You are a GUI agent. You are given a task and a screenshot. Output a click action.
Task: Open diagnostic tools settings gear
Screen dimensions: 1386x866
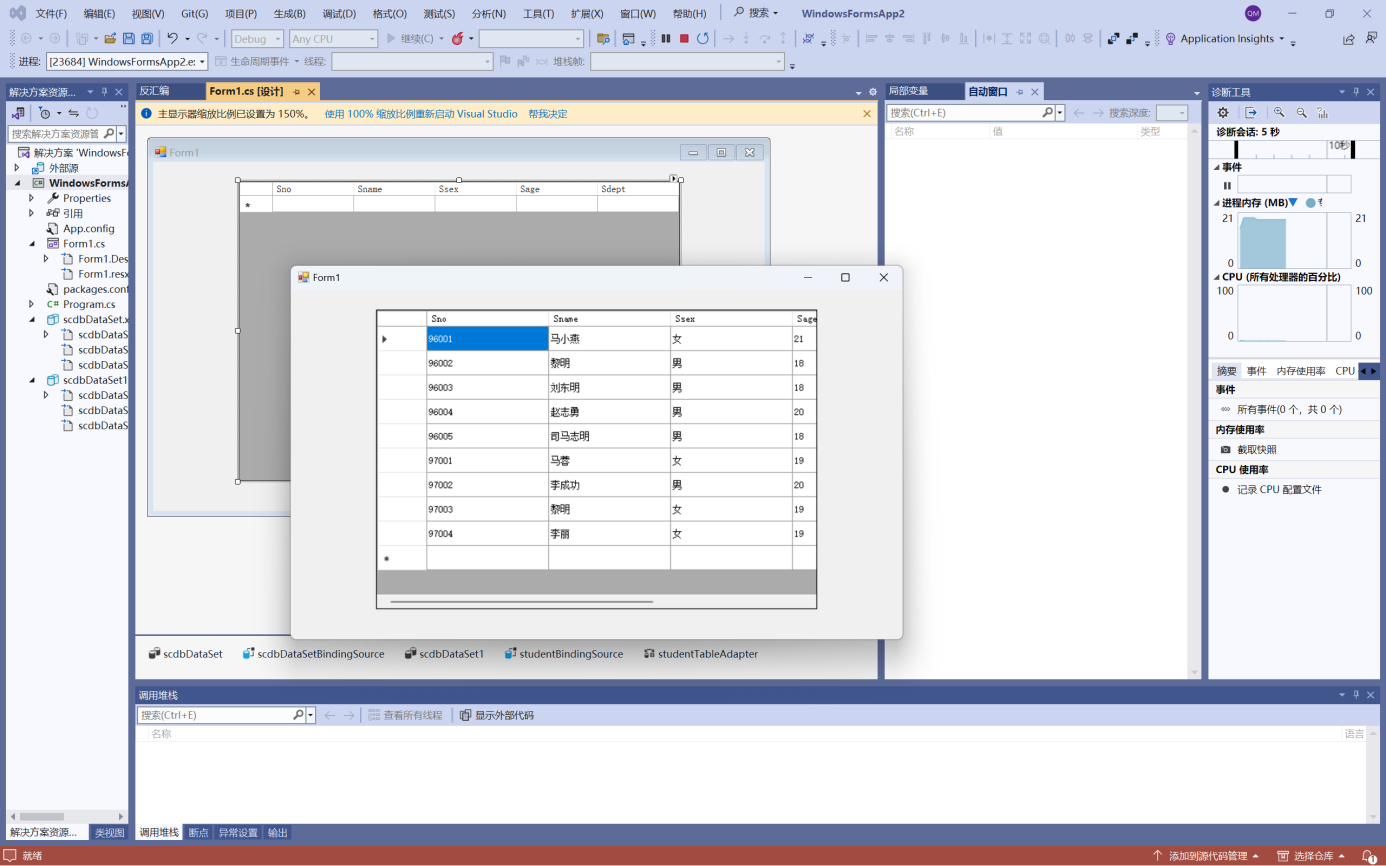pos(1222,113)
